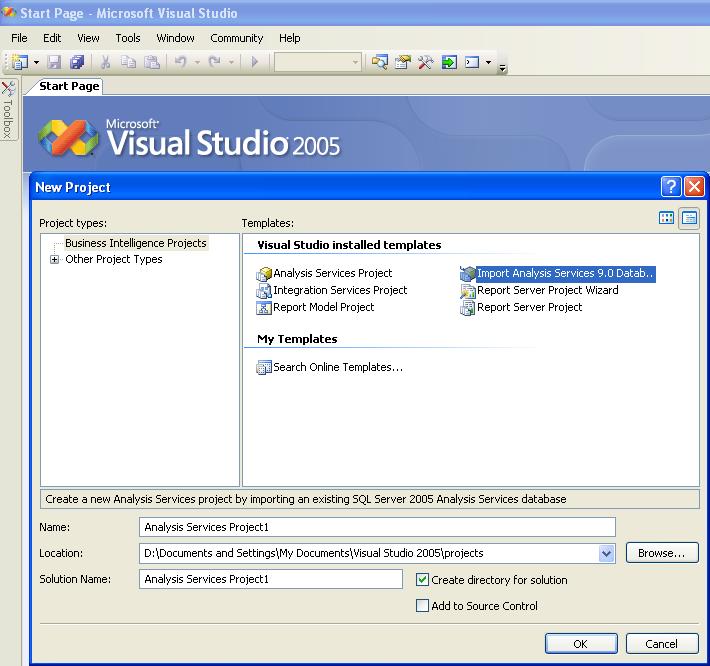The image size is (710, 666).
Task: Expand Other Project Types node
Action: (x=54, y=259)
